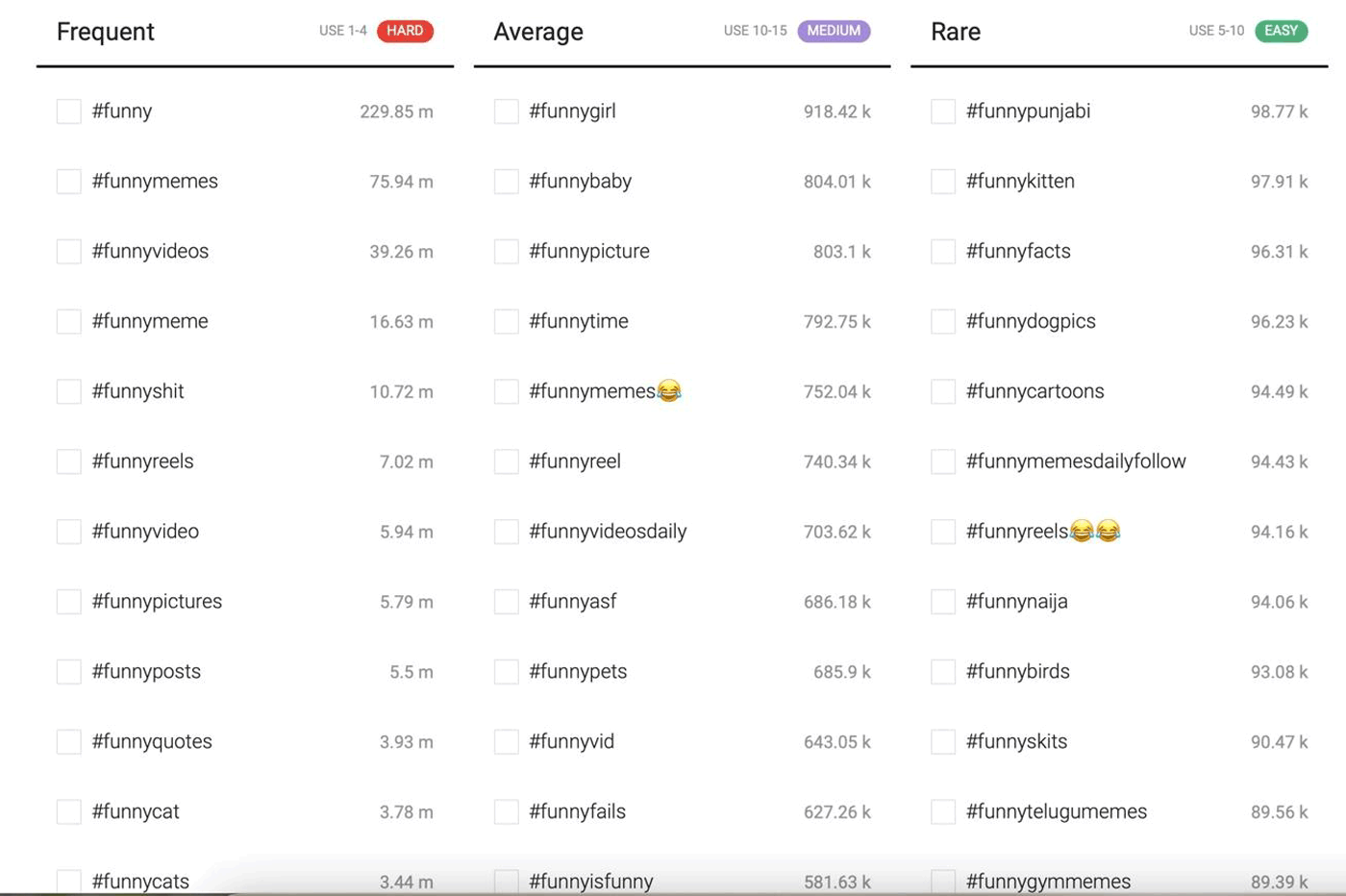Check the #funnyreels checkbox in Frequent
The width and height of the screenshot is (1346, 896).
point(68,461)
